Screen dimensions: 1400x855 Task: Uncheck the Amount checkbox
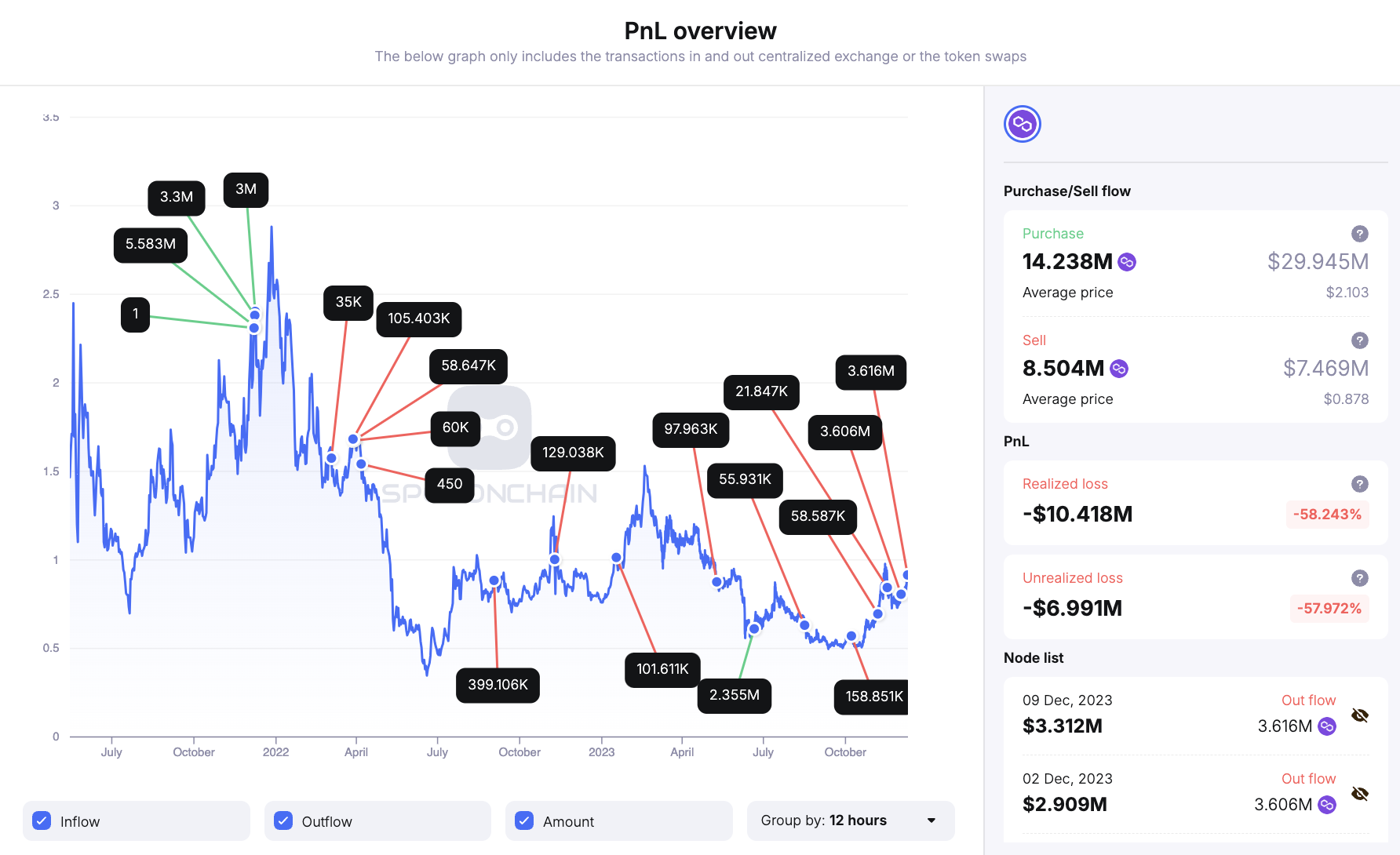(523, 820)
